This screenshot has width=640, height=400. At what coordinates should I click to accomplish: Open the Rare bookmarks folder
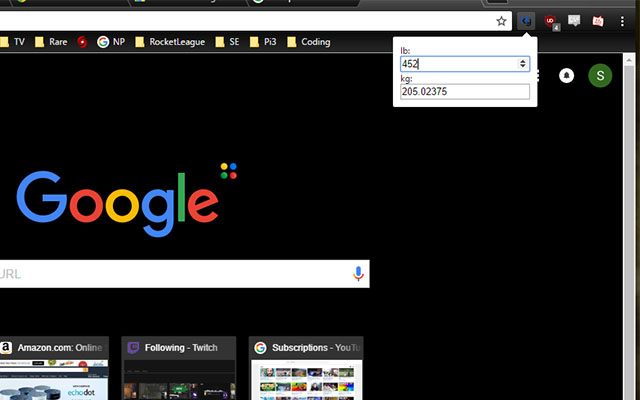51,42
